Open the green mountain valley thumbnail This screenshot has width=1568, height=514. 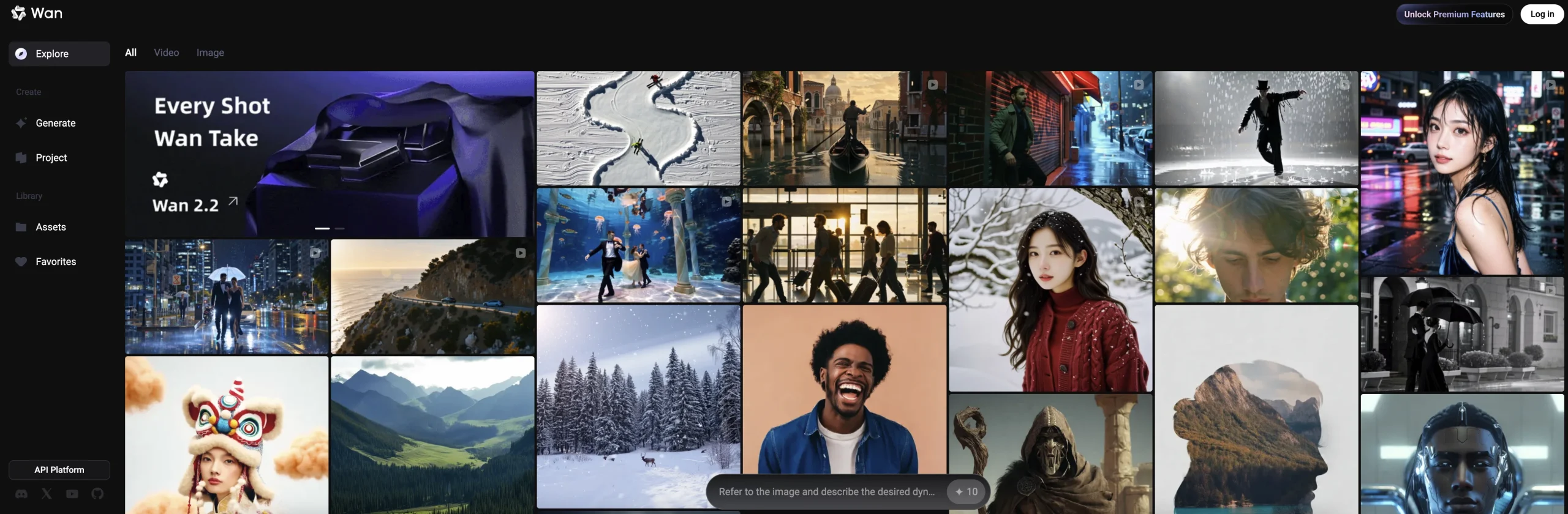pyautogui.click(x=432, y=435)
